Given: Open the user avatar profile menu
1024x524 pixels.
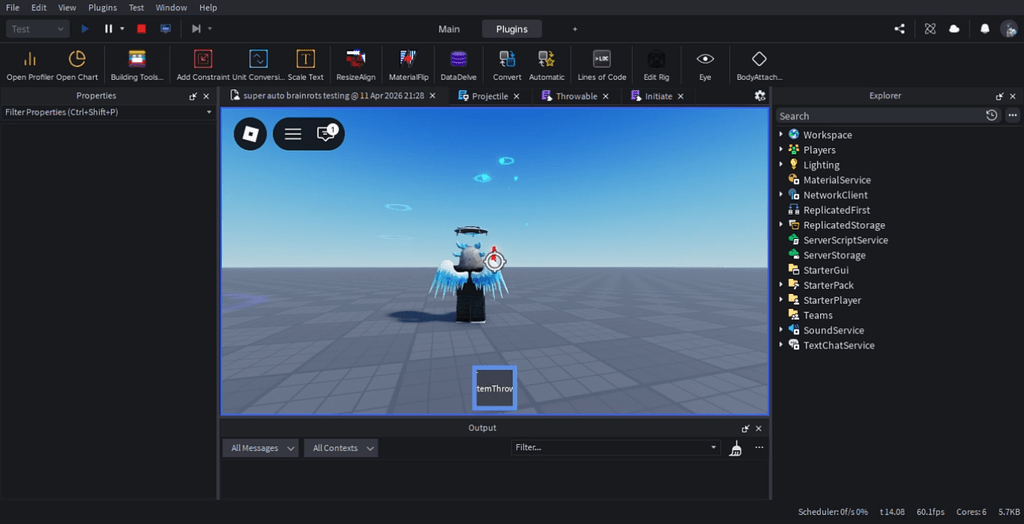Looking at the screenshot, I should coord(1009,29).
